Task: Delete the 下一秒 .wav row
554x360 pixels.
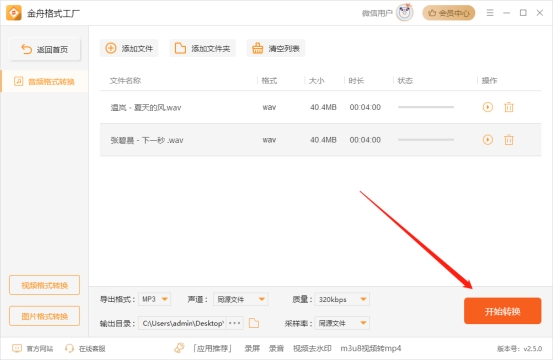Action: [509, 140]
